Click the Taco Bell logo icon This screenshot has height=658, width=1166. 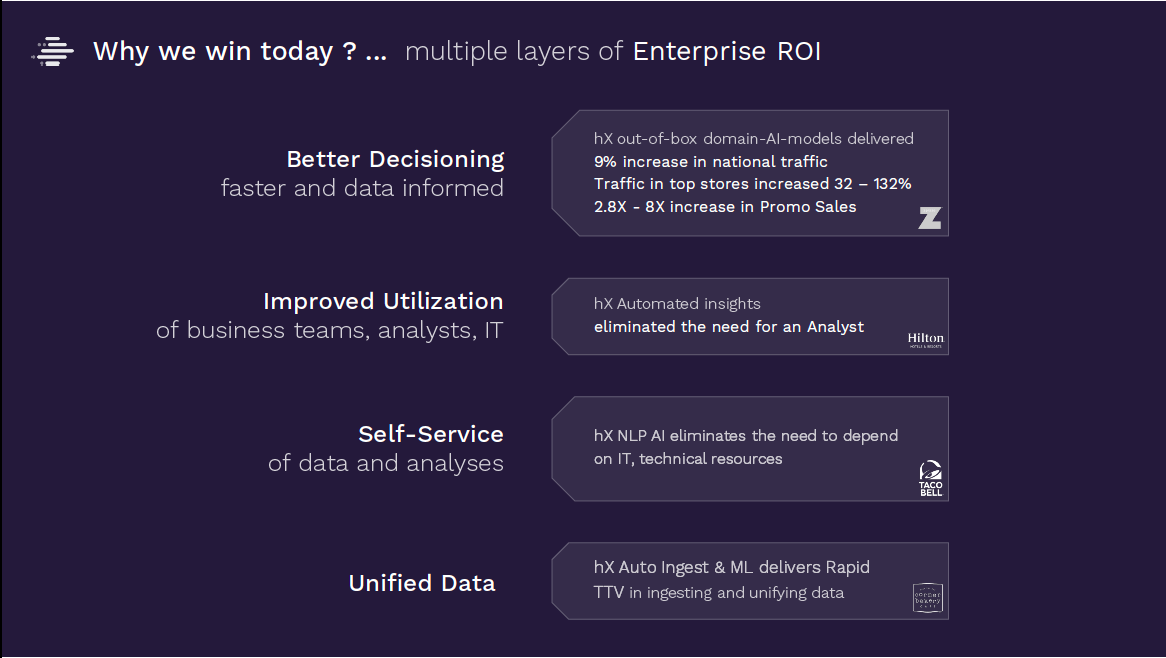930,478
